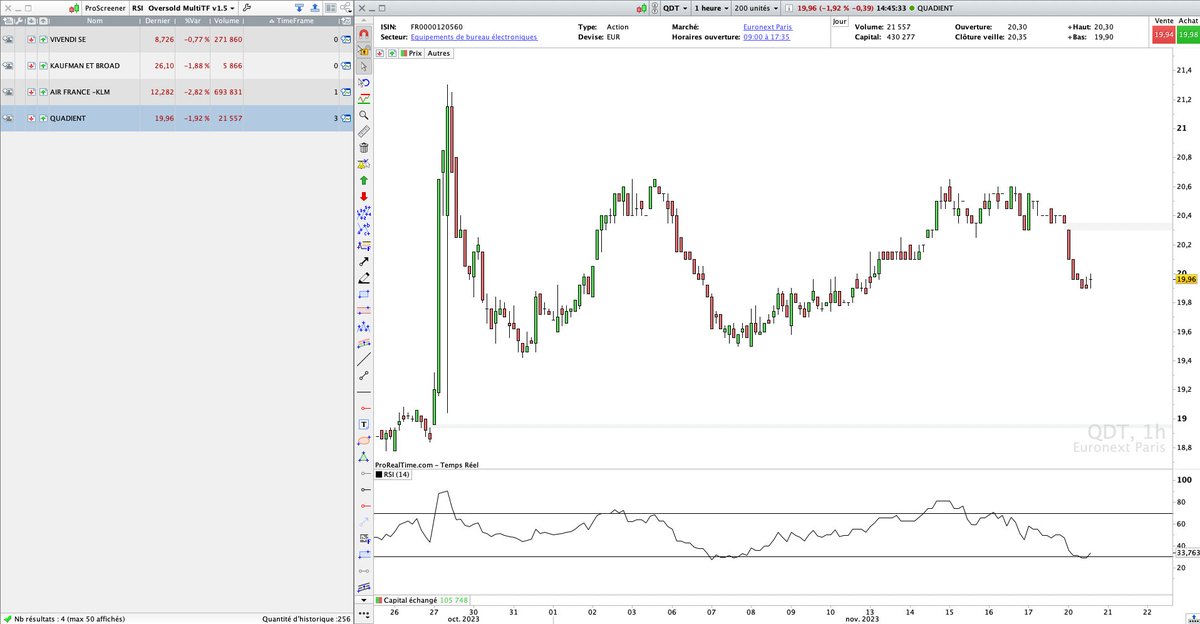Toggle the eye icon on the VIVENDI SE row

pyautogui.click(x=10, y=38)
